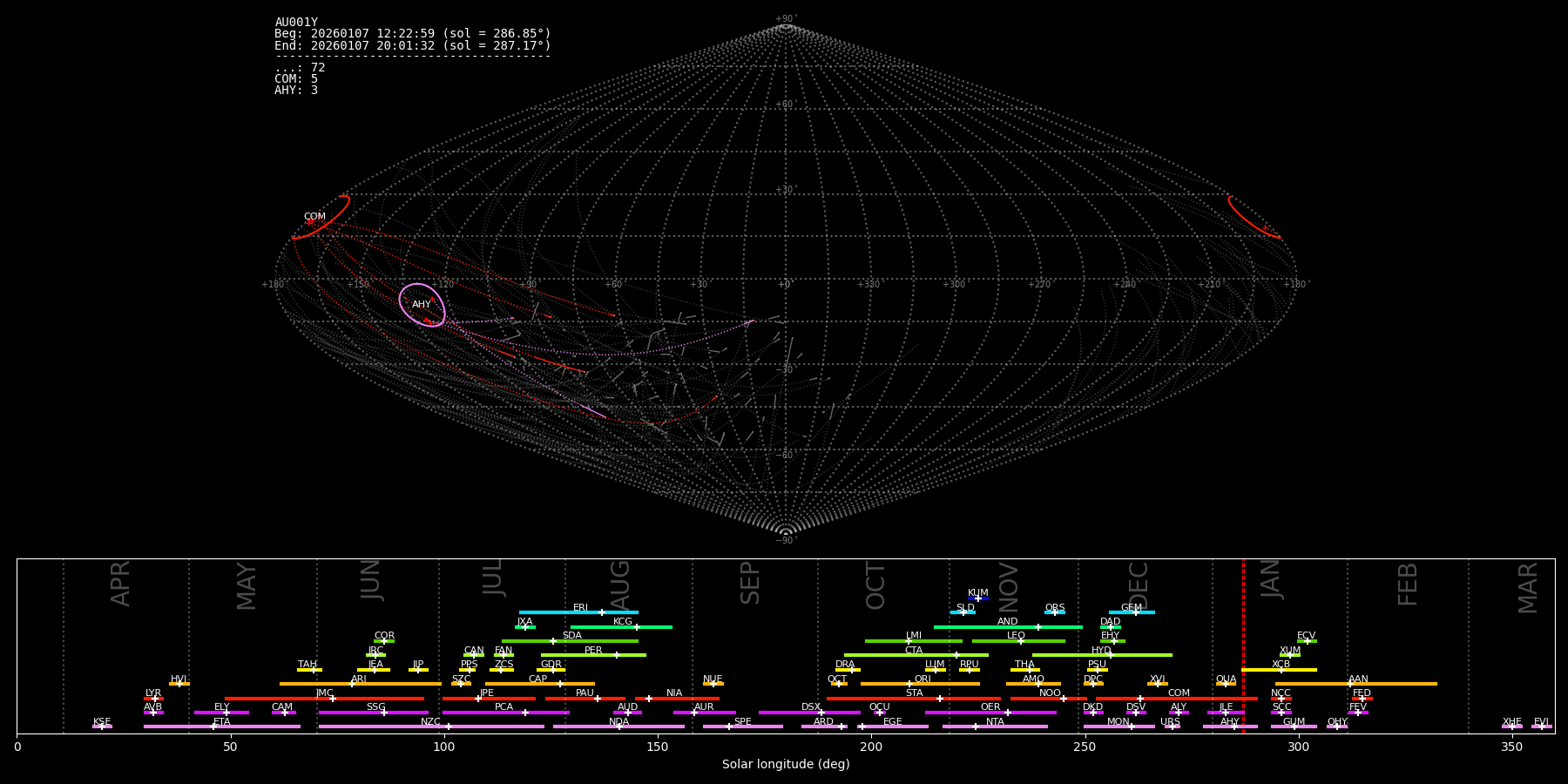Click the magenta PCA activity bar
This screenshot has height=784, width=1568.
click(x=505, y=713)
